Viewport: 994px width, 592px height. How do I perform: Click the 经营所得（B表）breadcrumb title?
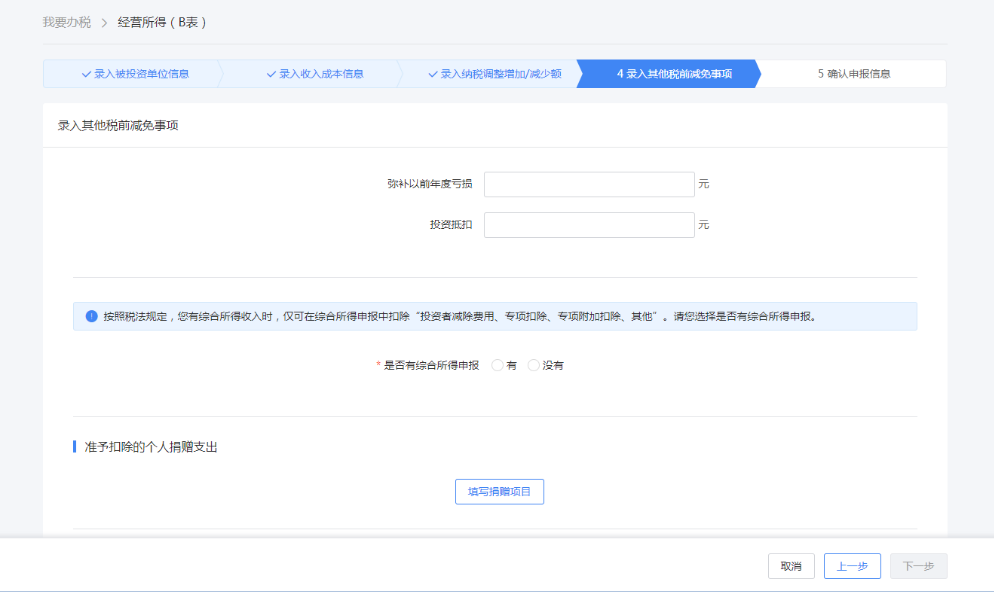[162, 22]
